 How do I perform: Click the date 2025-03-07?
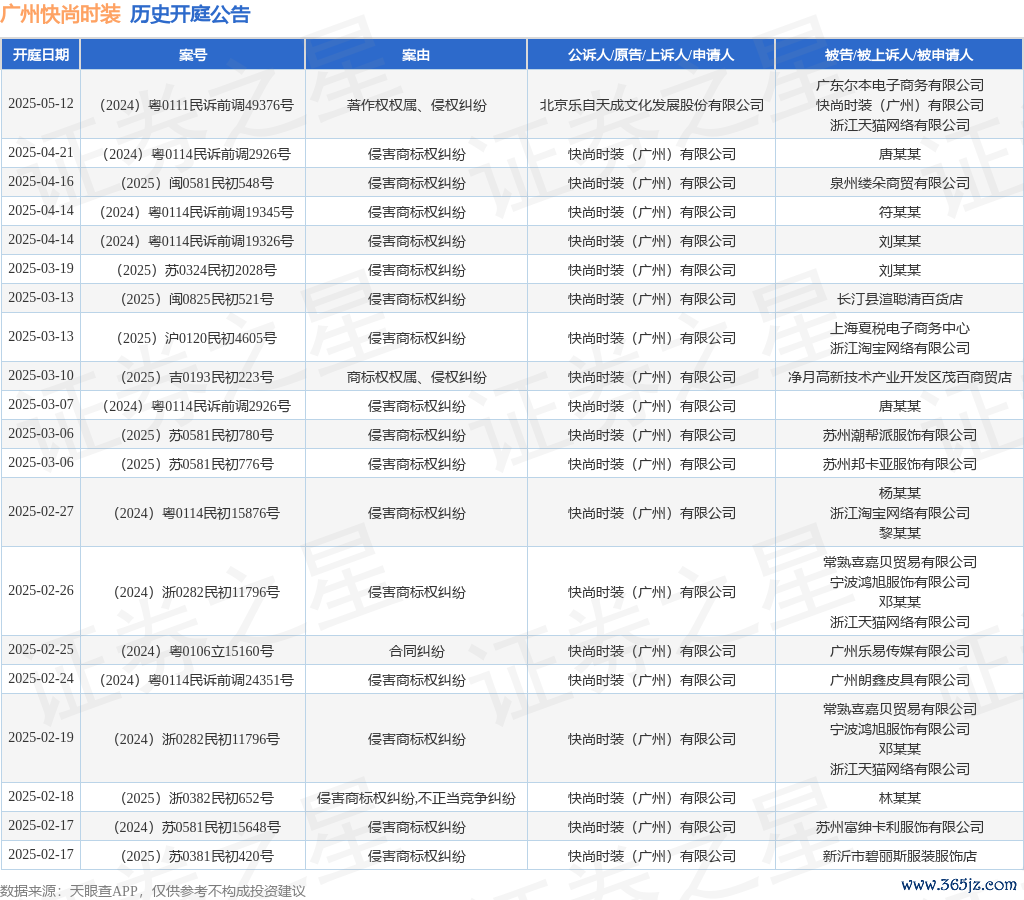(x=40, y=404)
